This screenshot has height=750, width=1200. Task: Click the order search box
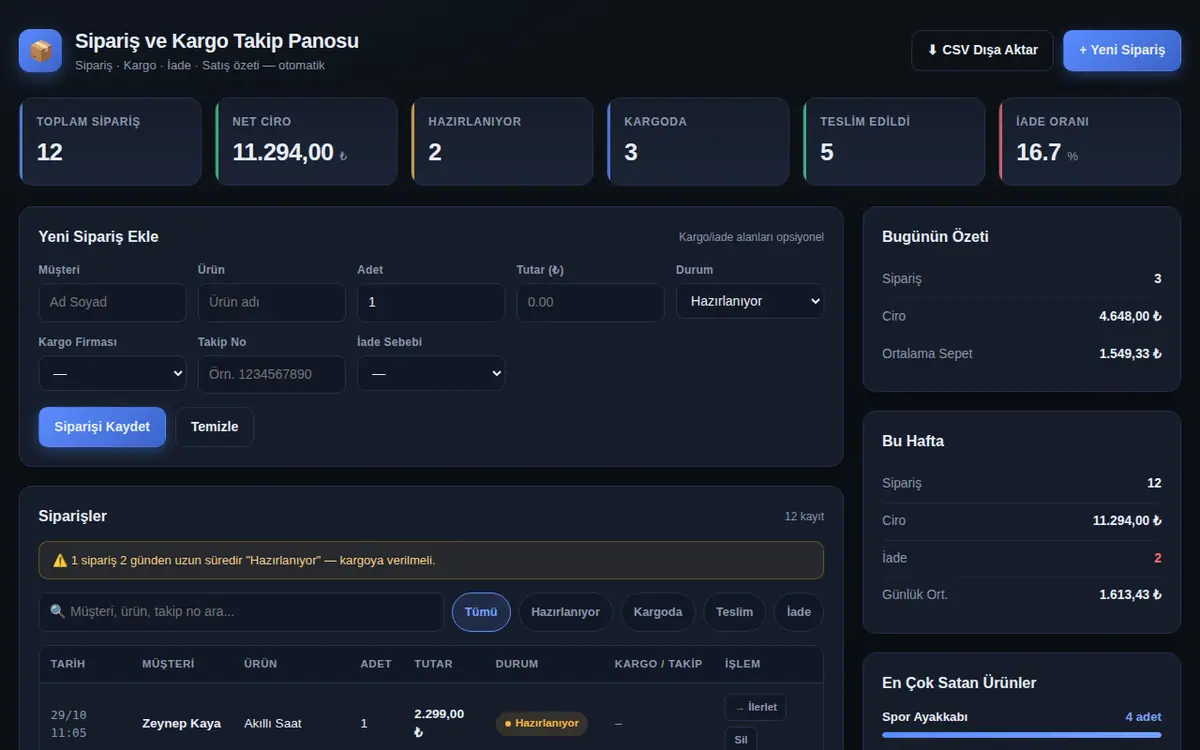click(x=241, y=612)
